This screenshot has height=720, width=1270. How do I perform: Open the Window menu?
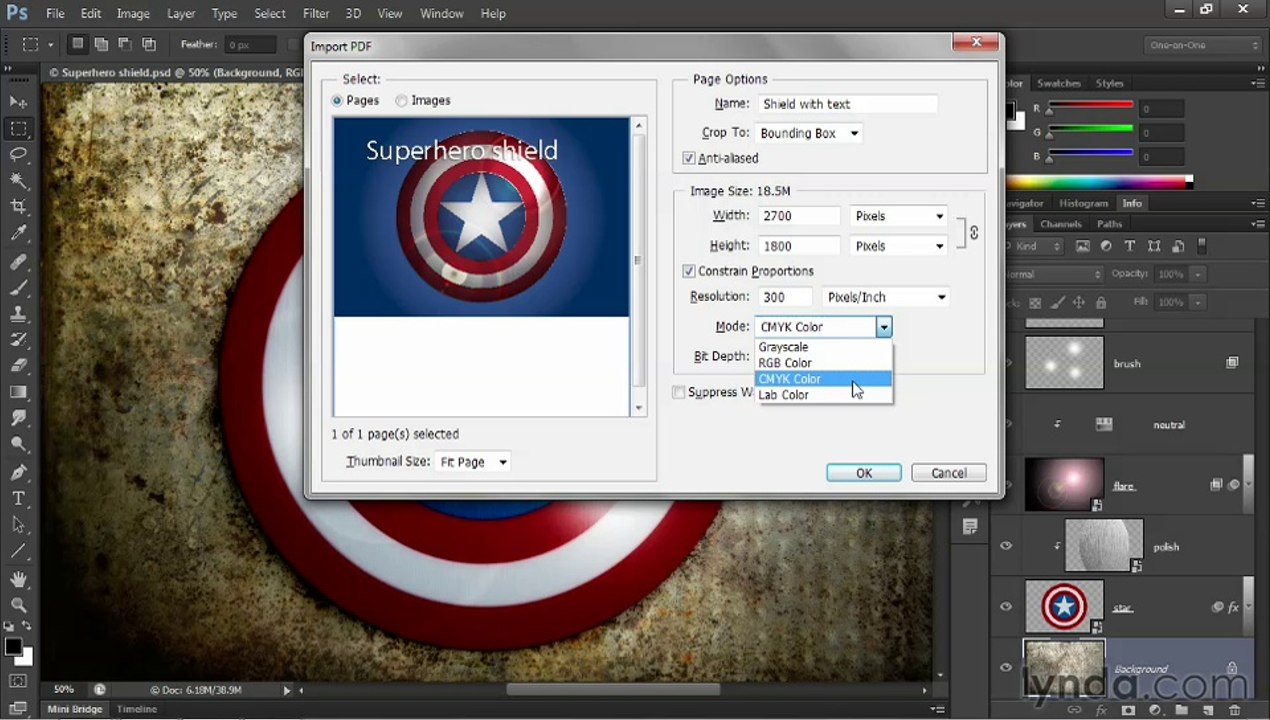[x=441, y=14]
